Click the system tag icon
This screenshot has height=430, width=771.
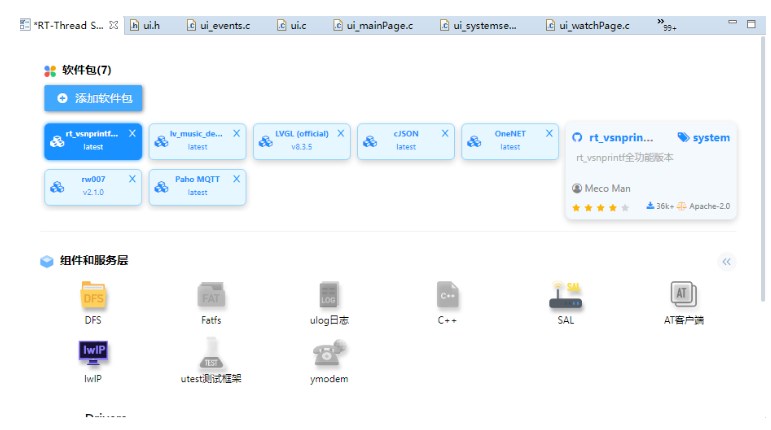pyautogui.click(x=683, y=137)
